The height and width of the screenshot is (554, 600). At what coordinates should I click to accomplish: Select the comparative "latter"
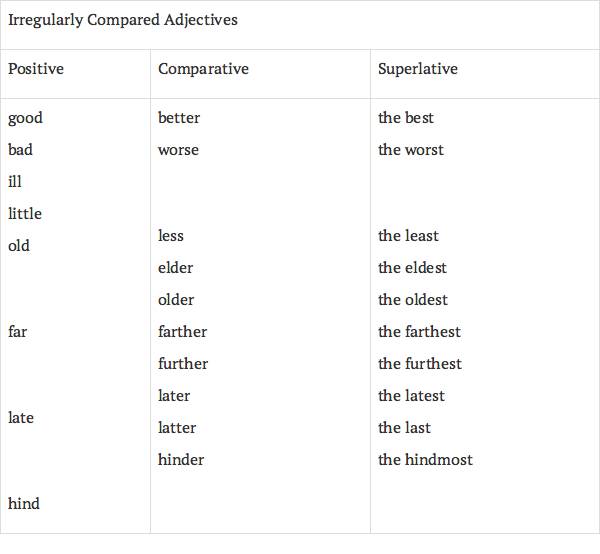(177, 428)
